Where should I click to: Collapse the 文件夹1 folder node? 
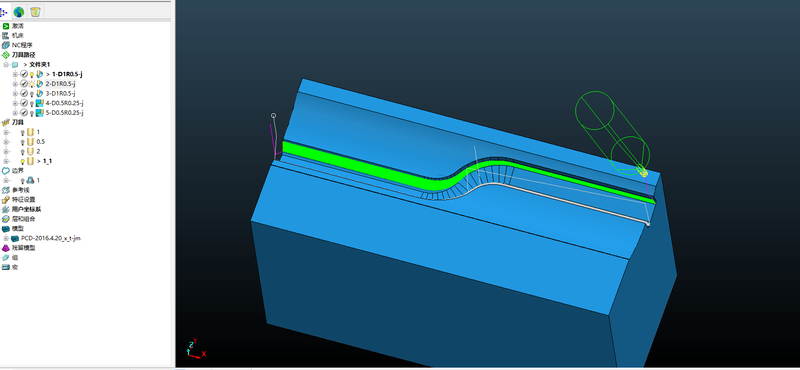(6, 65)
